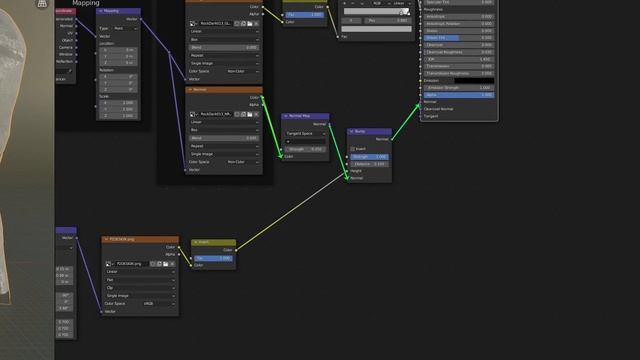Collapse the Mapping node via header arrow

pos(101,11)
